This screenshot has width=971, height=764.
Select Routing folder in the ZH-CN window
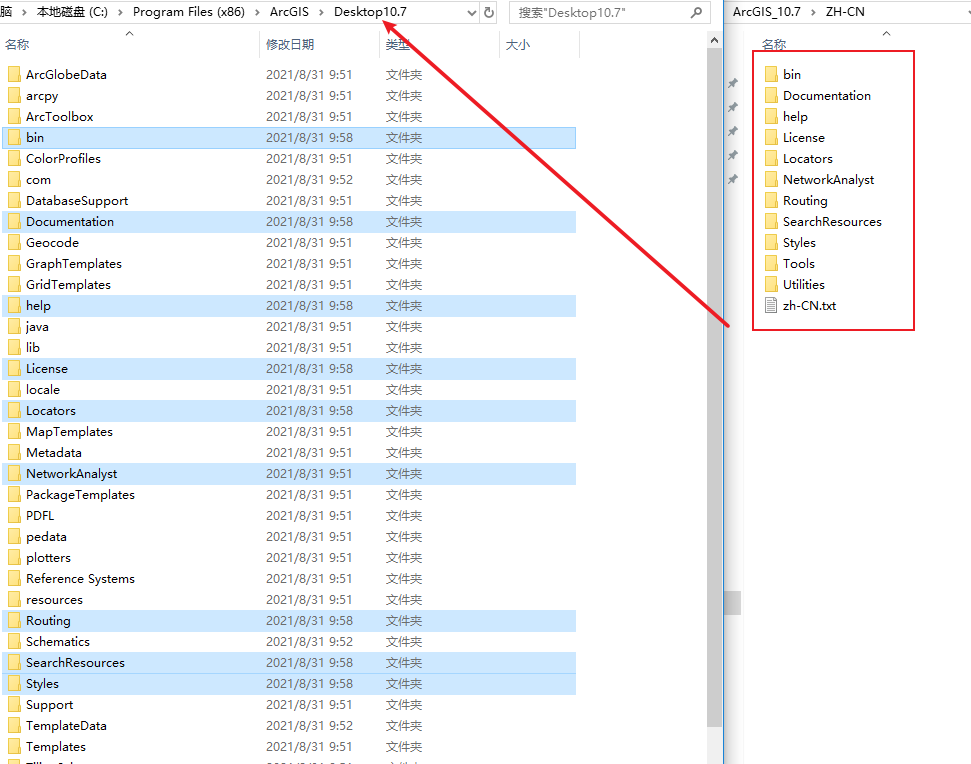[805, 201]
